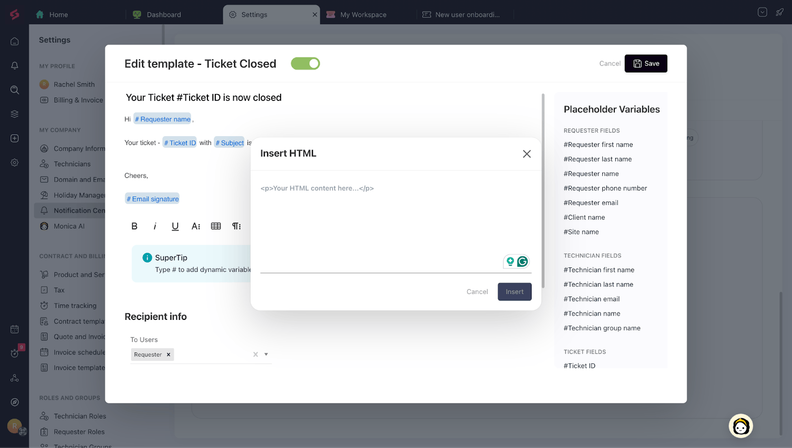Insert #Requester first name placeholder

tap(598, 144)
